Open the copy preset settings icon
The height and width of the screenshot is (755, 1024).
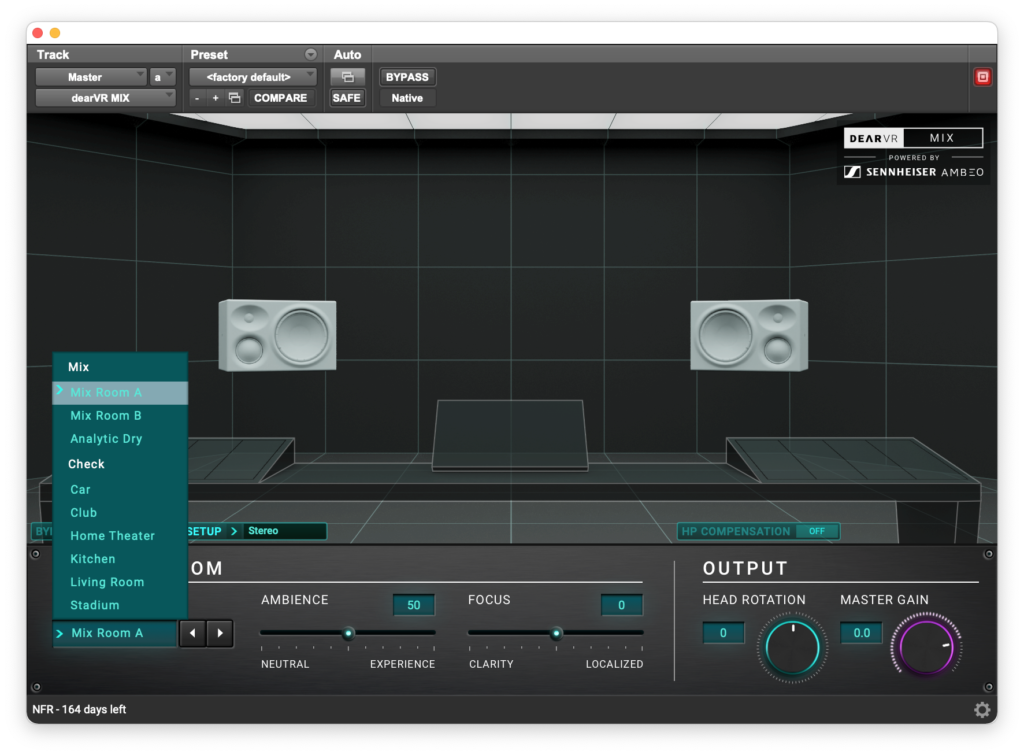[234, 98]
